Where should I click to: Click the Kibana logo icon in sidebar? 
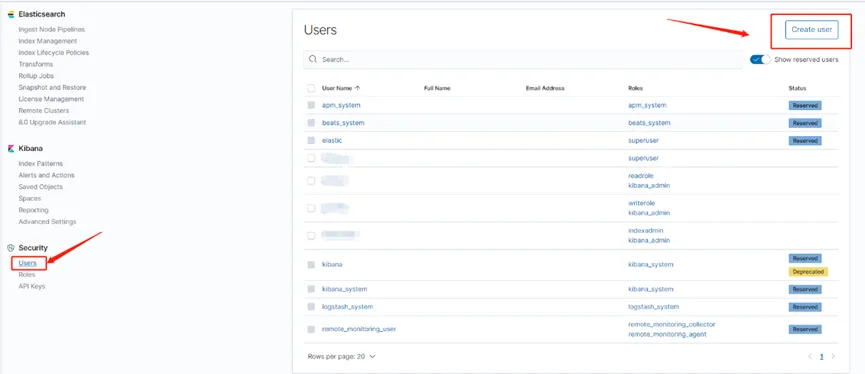[11, 149]
